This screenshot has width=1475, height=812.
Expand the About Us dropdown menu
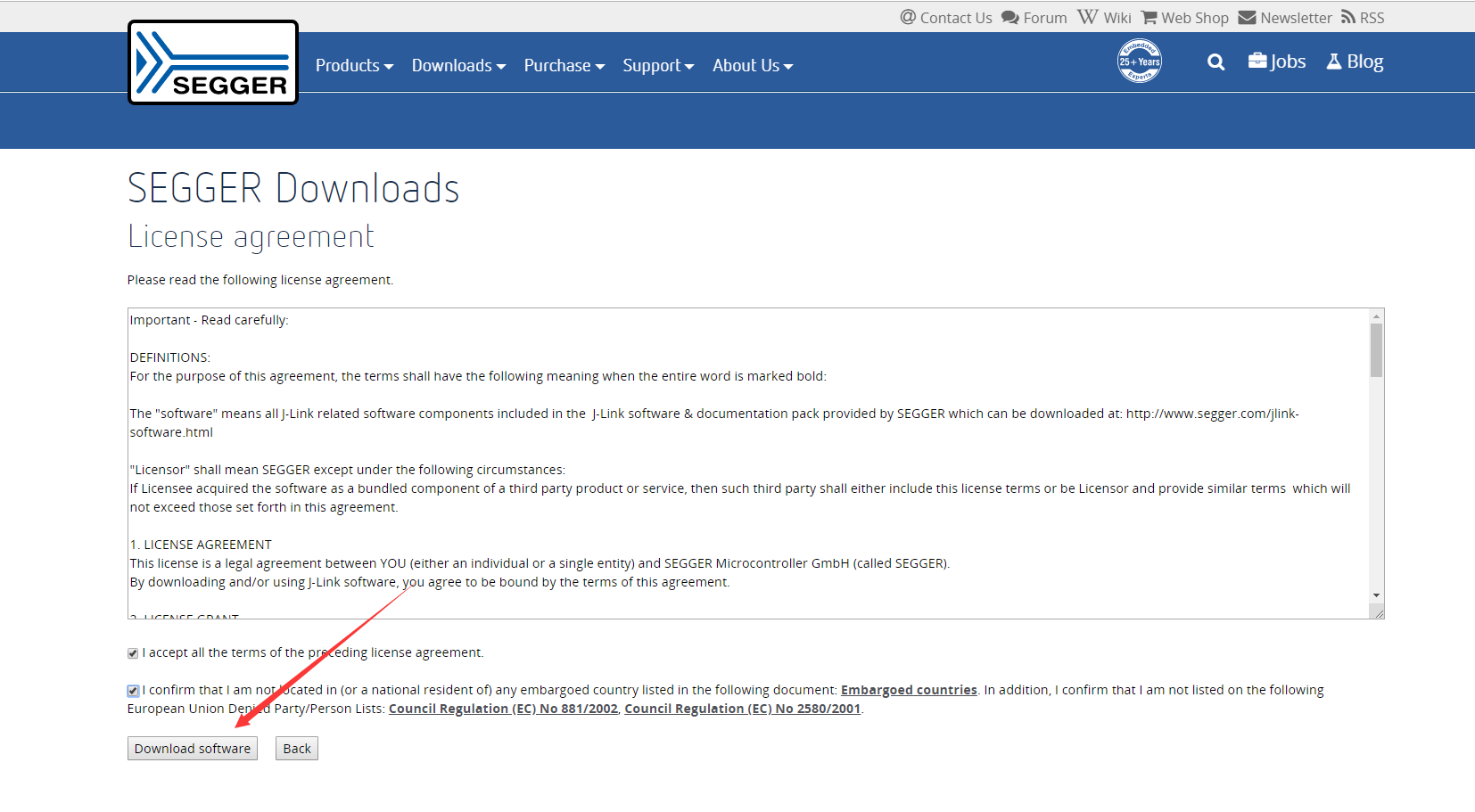pyautogui.click(x=753, y=66)
